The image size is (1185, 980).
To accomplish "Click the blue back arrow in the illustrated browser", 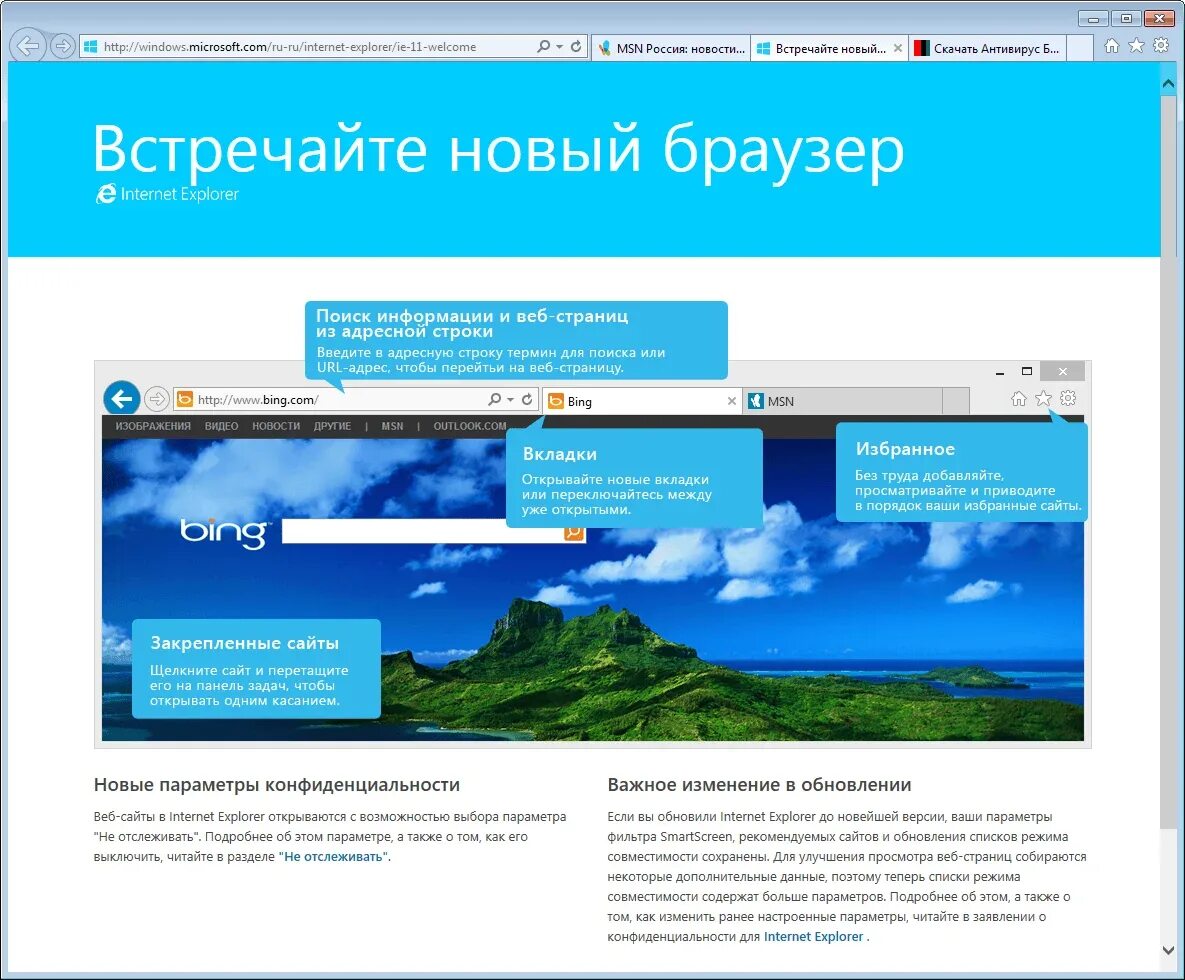I will coord(122,397).
